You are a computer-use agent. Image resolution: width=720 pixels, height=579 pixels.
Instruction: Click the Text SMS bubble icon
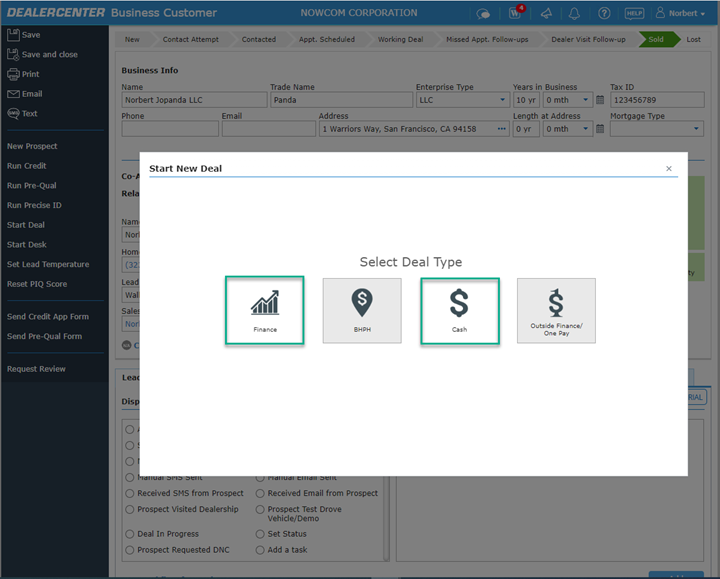[x=13, y=113]
